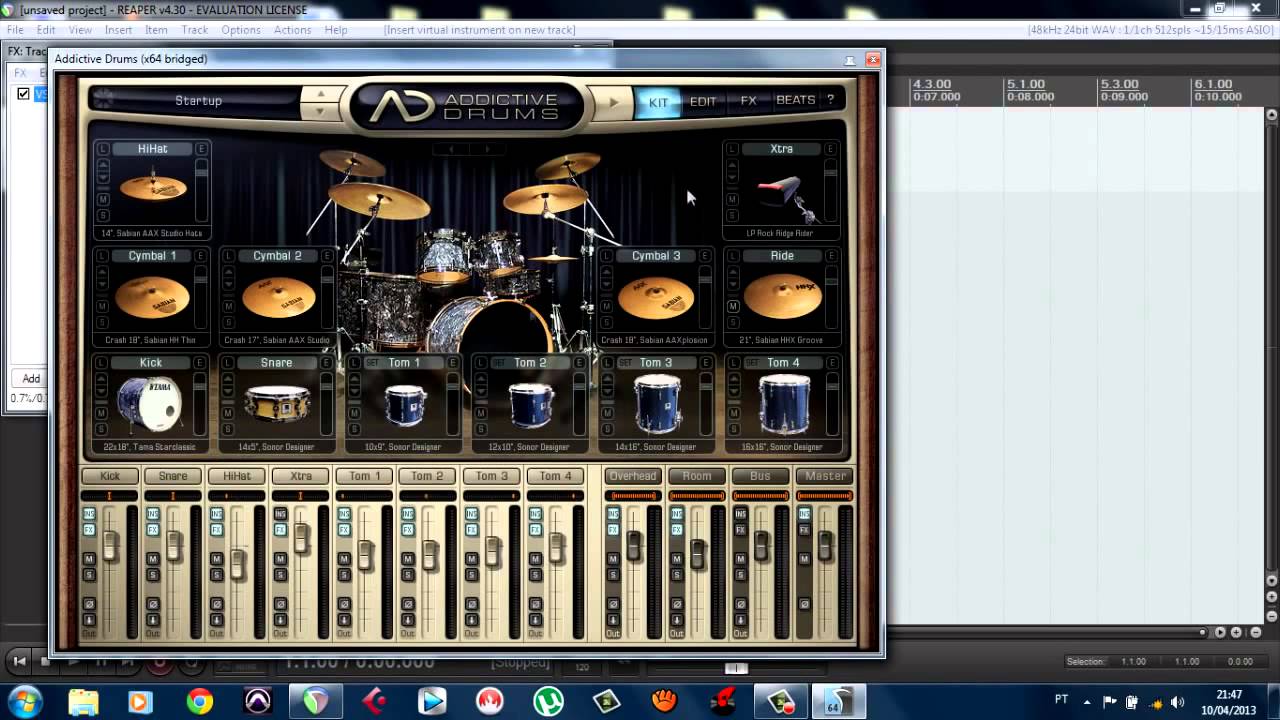Select previous preset with up arrow
The image size is (1280, 720).
(x=320, y=94)
